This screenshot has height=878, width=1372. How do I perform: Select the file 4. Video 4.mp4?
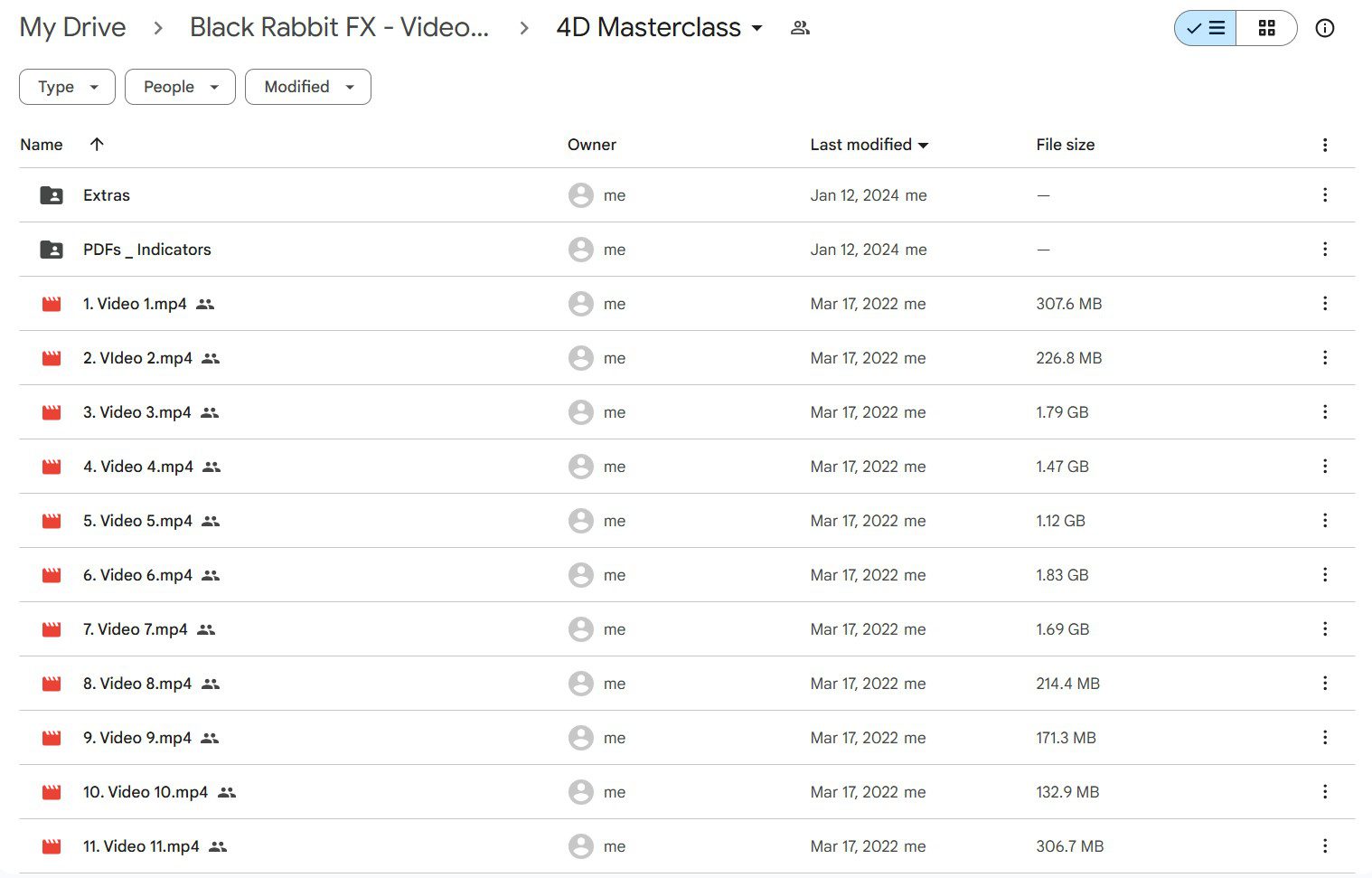[x=138, y=467]
